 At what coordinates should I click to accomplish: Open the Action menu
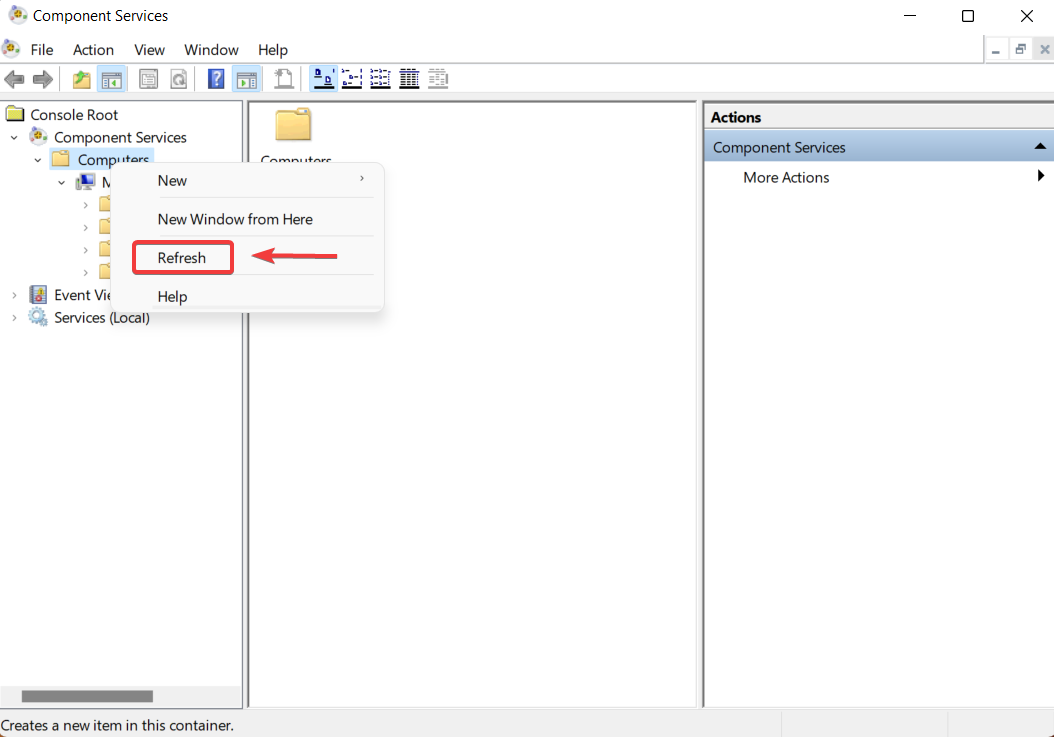pyautogui.click(x=93, y=50)
